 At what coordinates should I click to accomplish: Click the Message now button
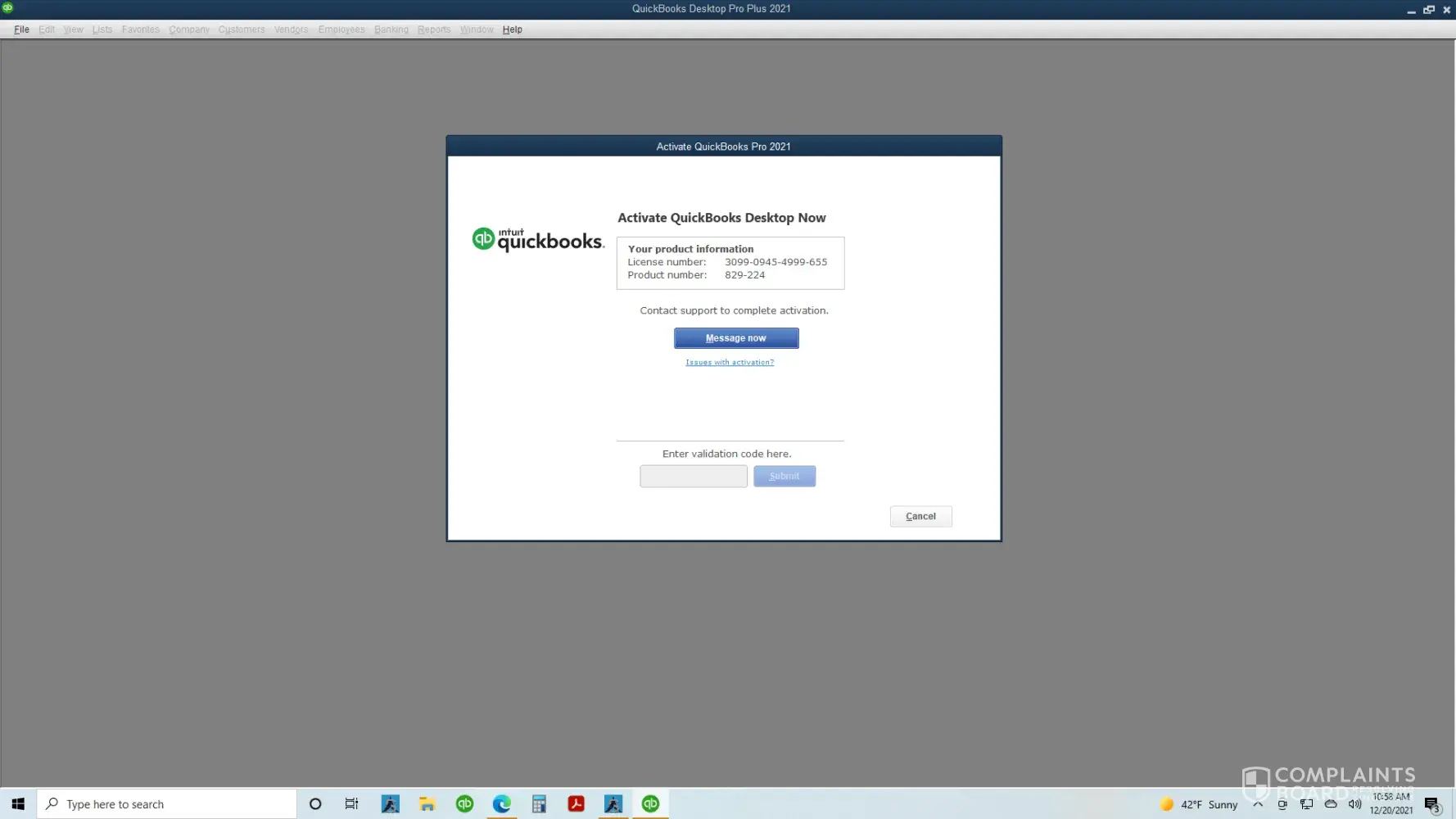(x=736, y=338)
